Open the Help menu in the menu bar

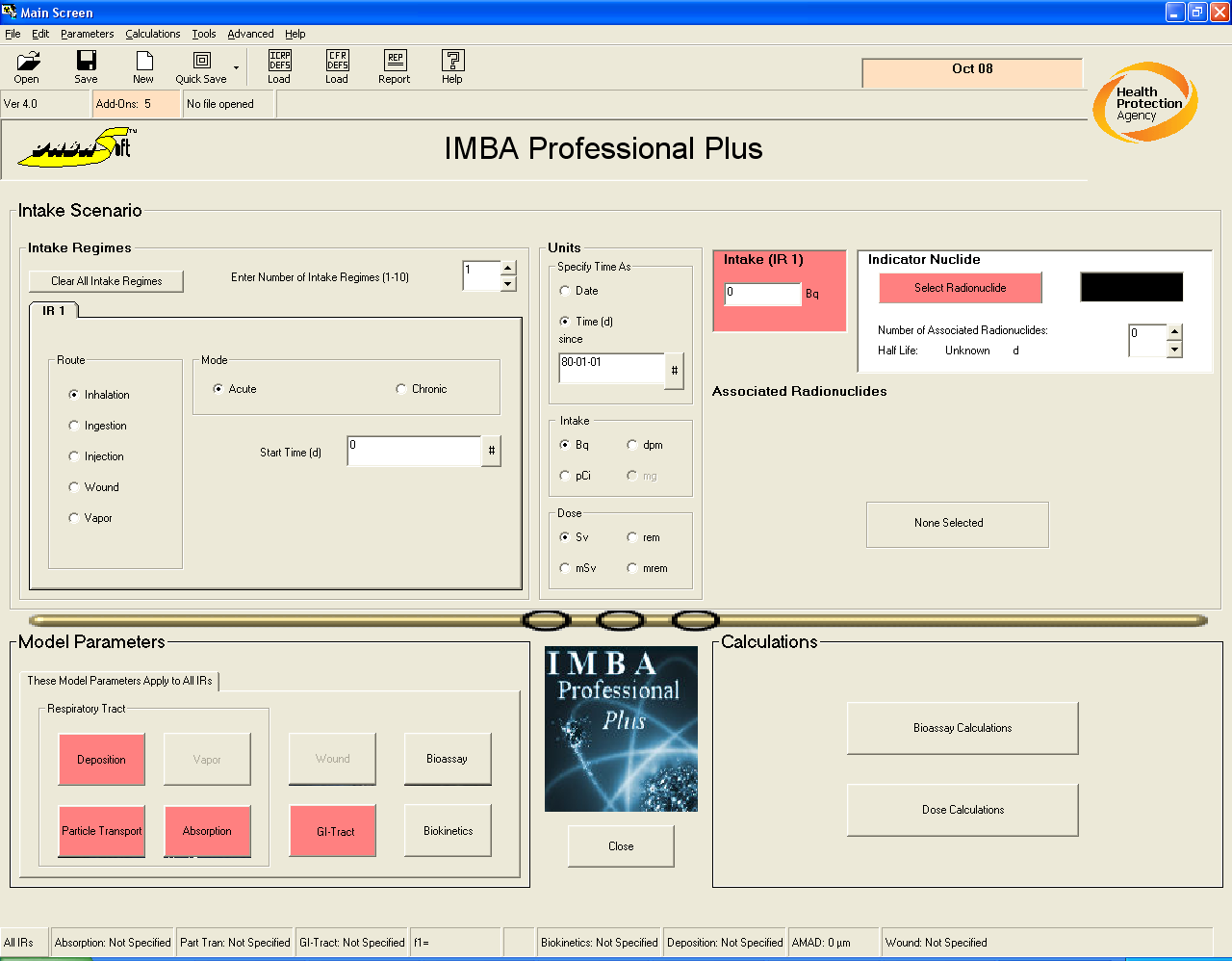click(x=295, y=34)
